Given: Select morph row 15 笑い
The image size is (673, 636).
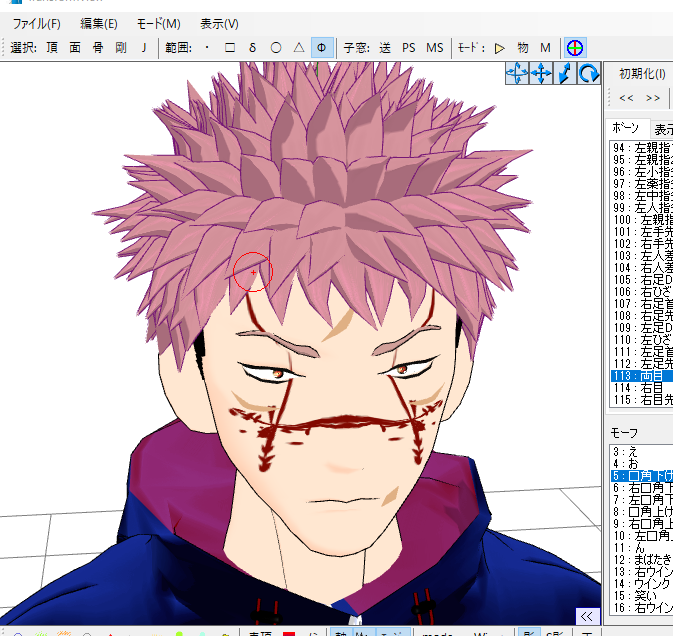Looking at the screenshot, I should click(642, 596).
